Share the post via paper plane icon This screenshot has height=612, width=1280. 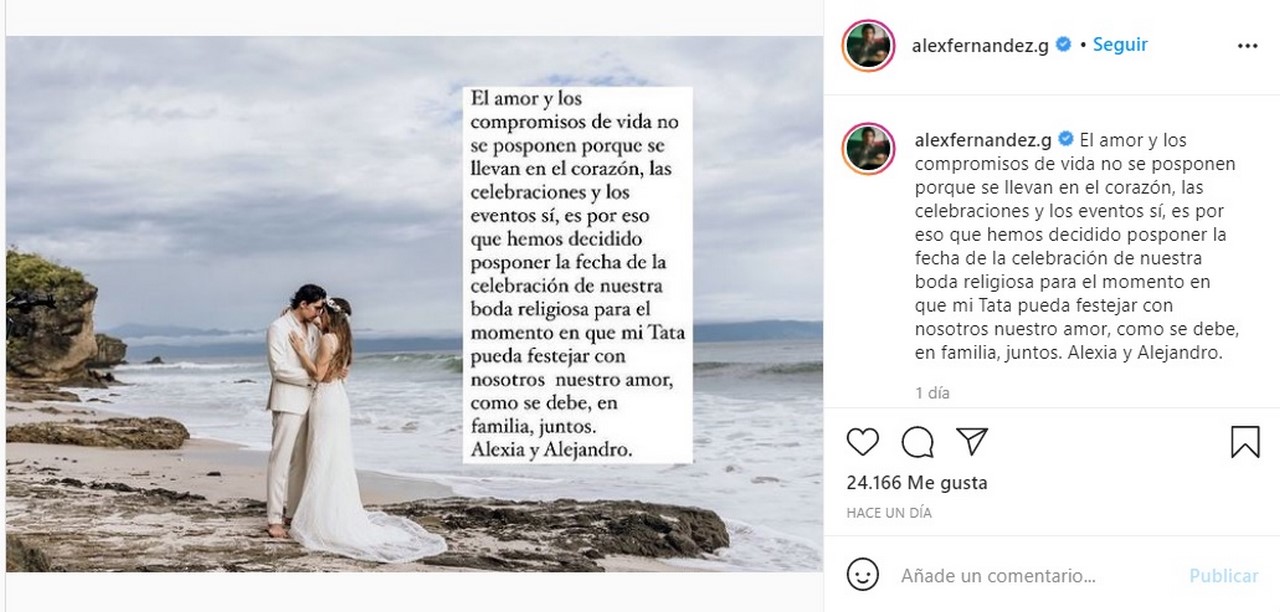point(972,442)
